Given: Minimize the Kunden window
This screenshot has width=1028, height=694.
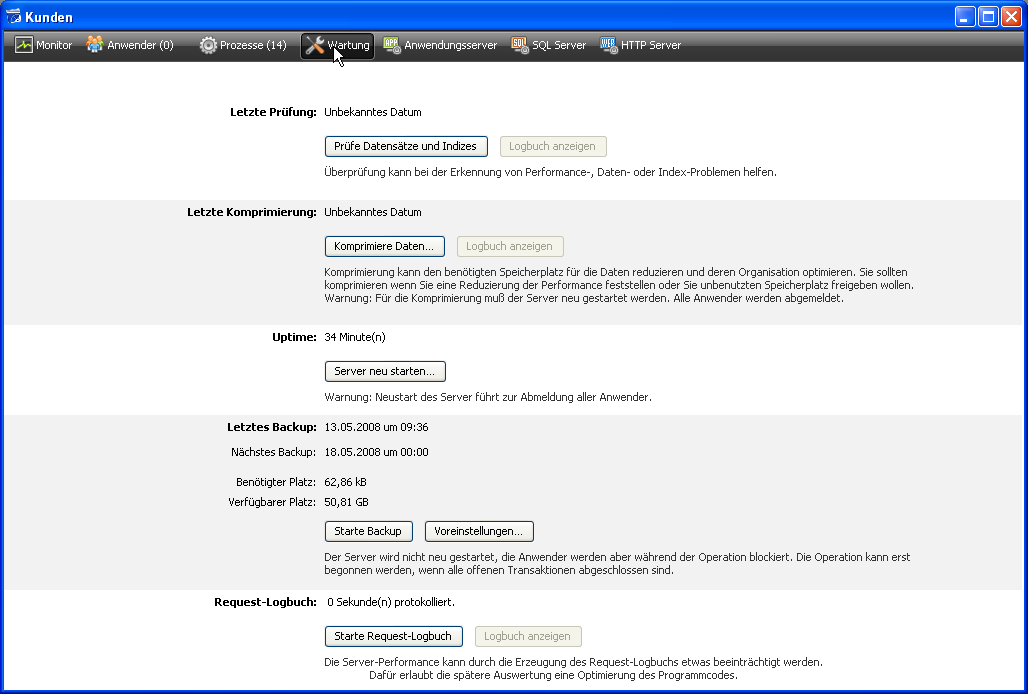Looking at the screenshot, I should [965, 17].
